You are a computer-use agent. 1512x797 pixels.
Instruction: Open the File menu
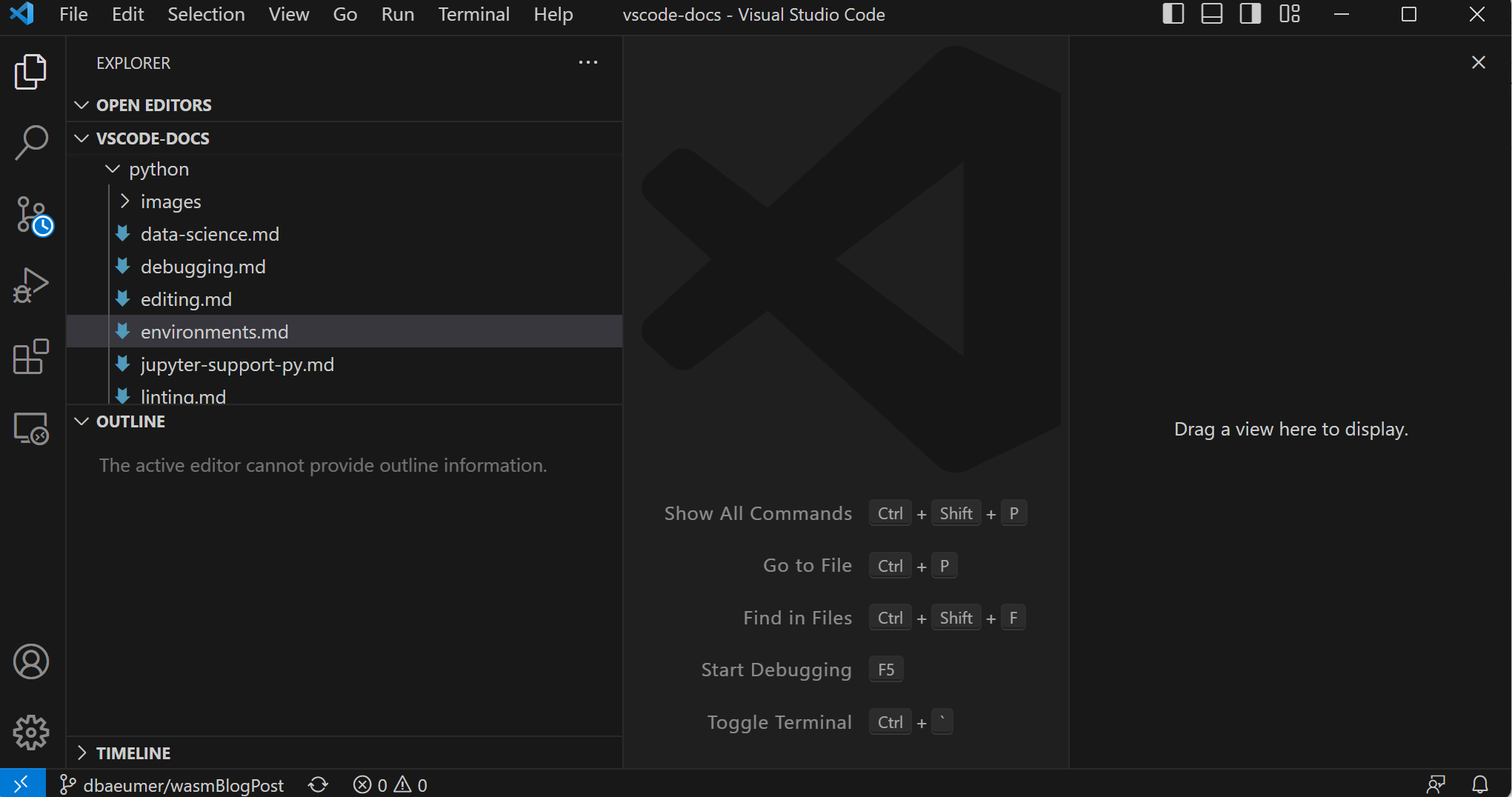pos(73,14)
